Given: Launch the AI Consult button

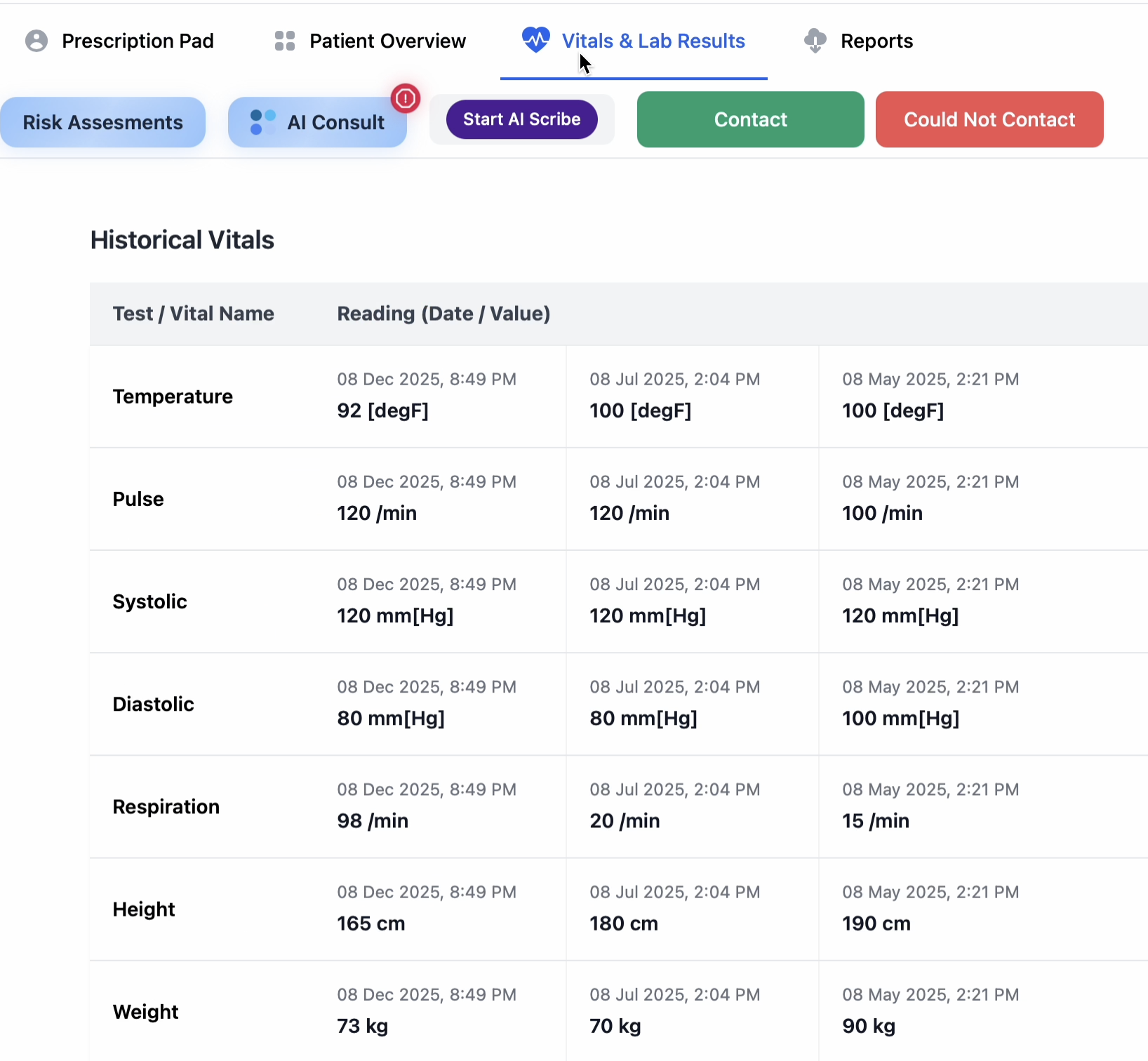Looking at the screenshot, I should click(317, 122).
